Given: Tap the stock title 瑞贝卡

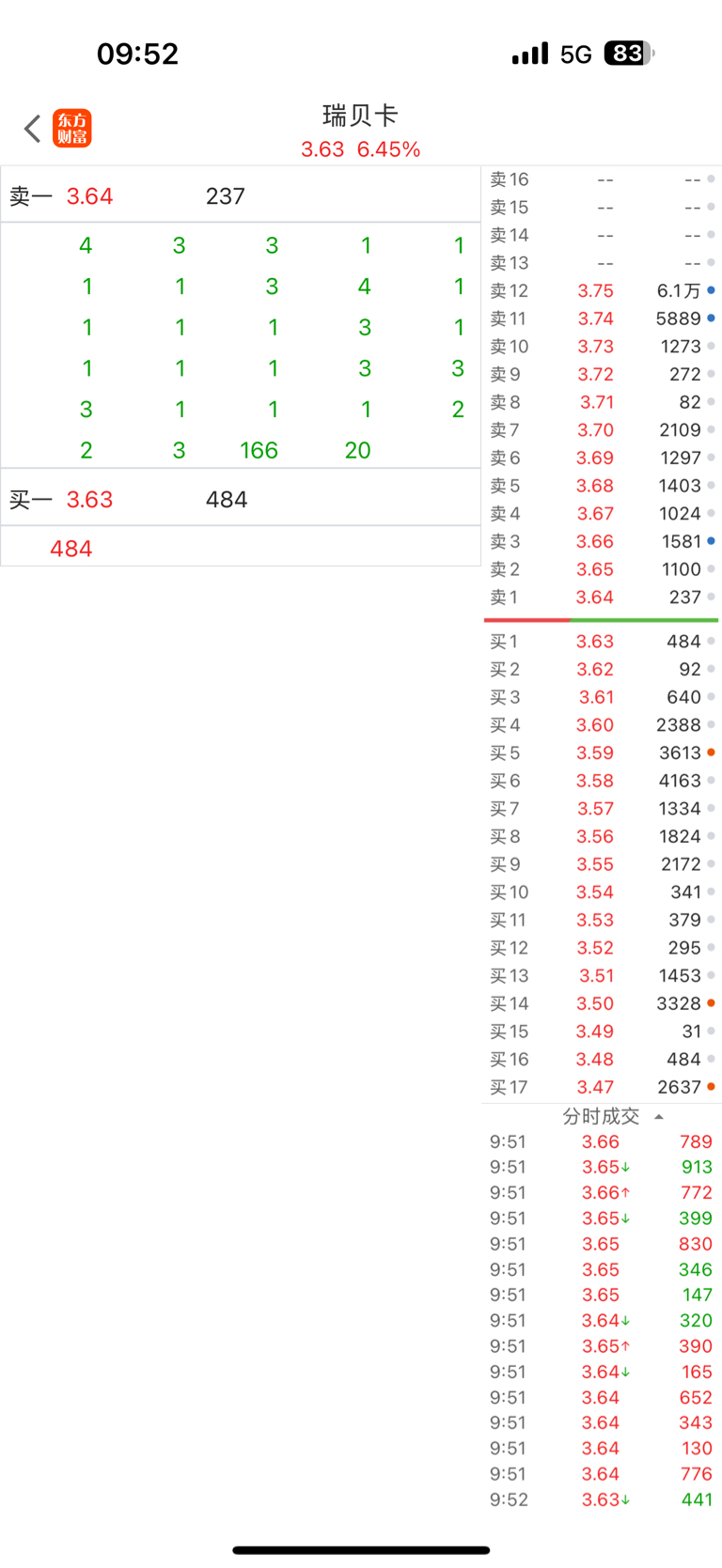Looking at the screenshot, I should coord(360,116).
